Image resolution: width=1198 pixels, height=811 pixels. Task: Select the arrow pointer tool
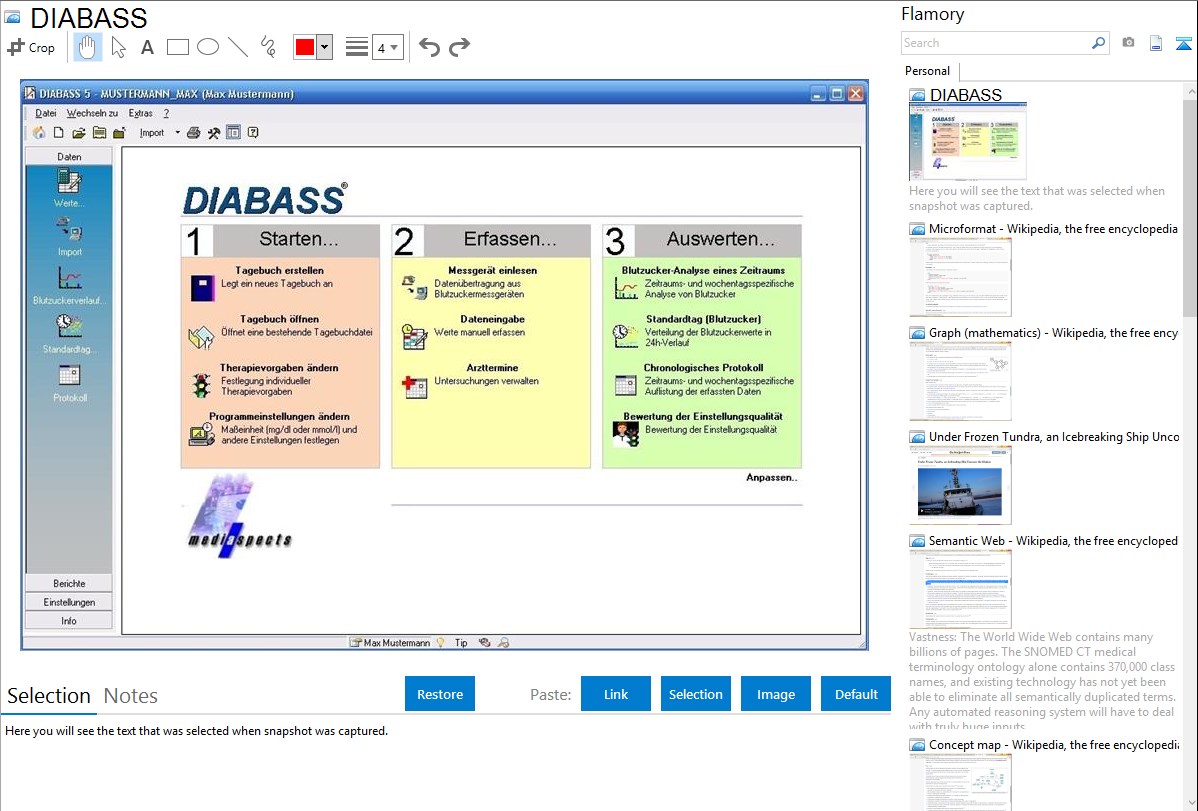coord(118,47)
